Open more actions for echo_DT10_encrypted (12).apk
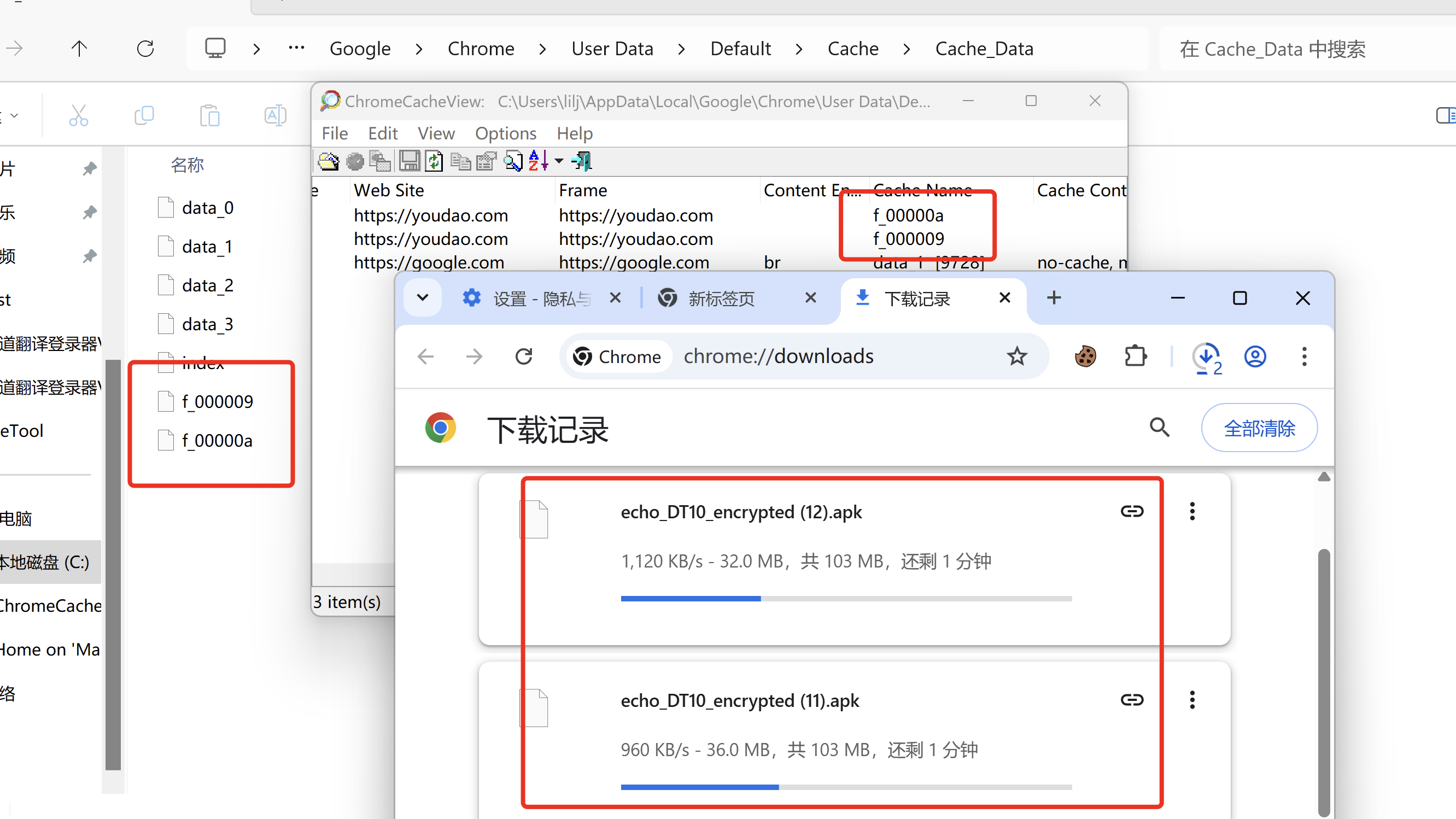This screenshot has height=819, width=1456. [x=1192, y=512]
